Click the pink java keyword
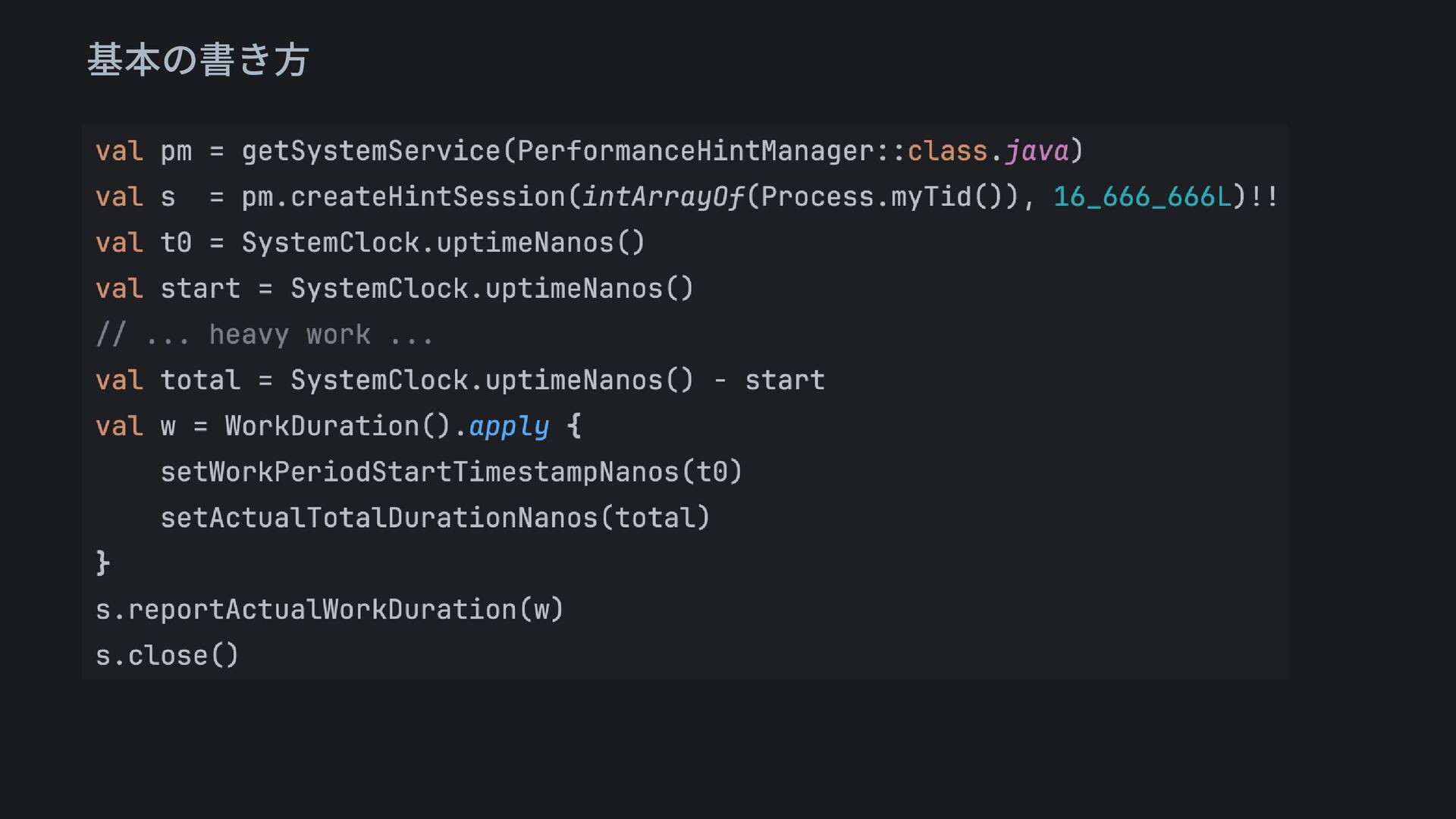Viewport: 1456px width, 819px height. coord(1036,151)
